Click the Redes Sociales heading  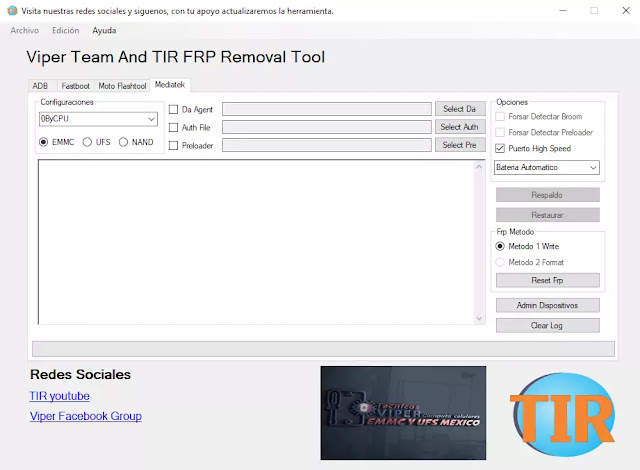point(80,375)
